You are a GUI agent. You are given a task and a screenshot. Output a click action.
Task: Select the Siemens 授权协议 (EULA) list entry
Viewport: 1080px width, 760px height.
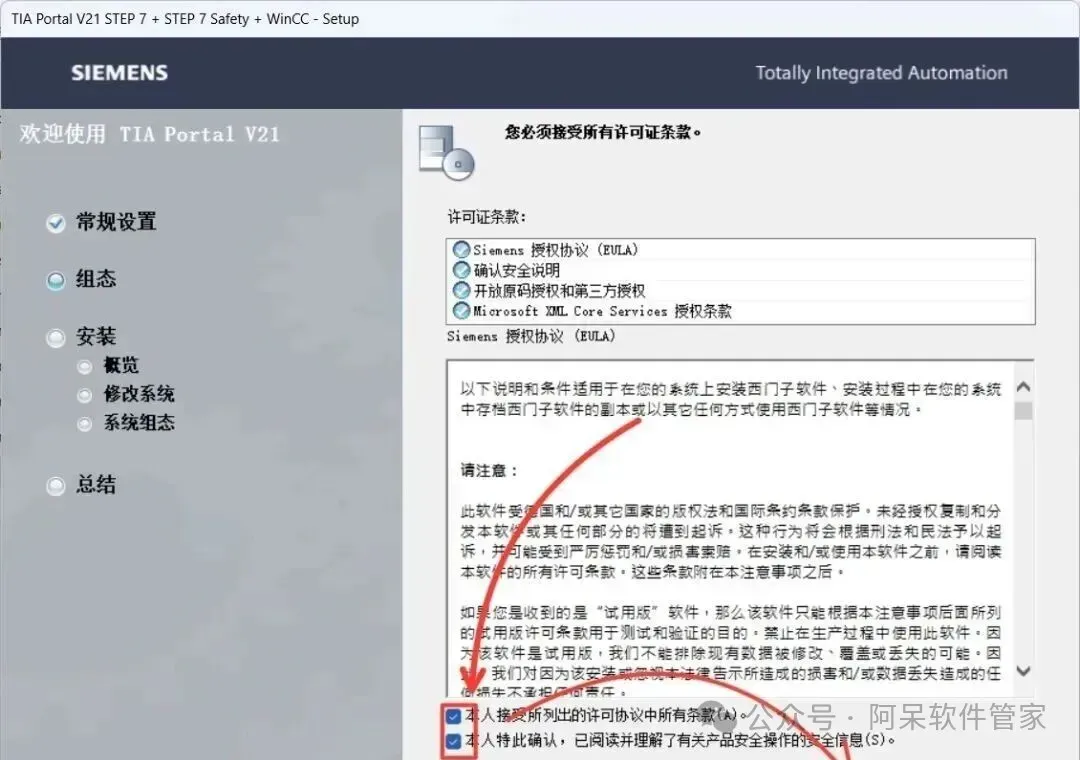740,249
